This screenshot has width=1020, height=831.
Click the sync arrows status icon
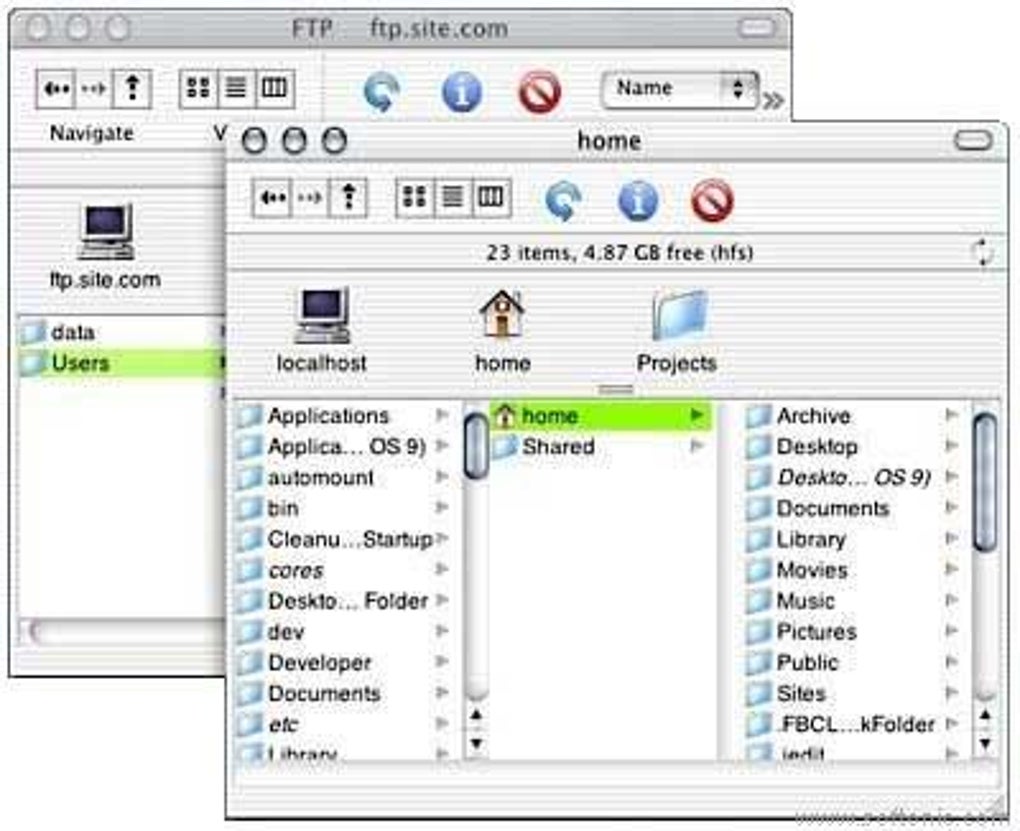[x=982, y=252]
